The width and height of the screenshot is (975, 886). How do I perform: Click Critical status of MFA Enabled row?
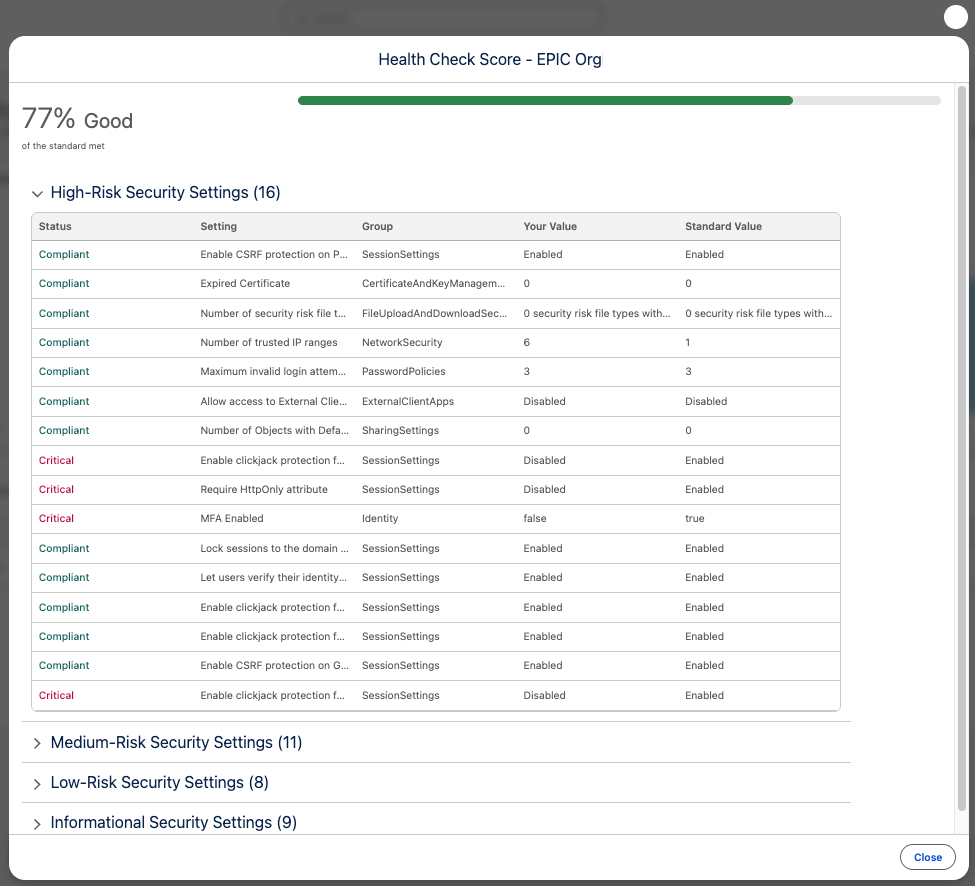[x=56, y=518]
